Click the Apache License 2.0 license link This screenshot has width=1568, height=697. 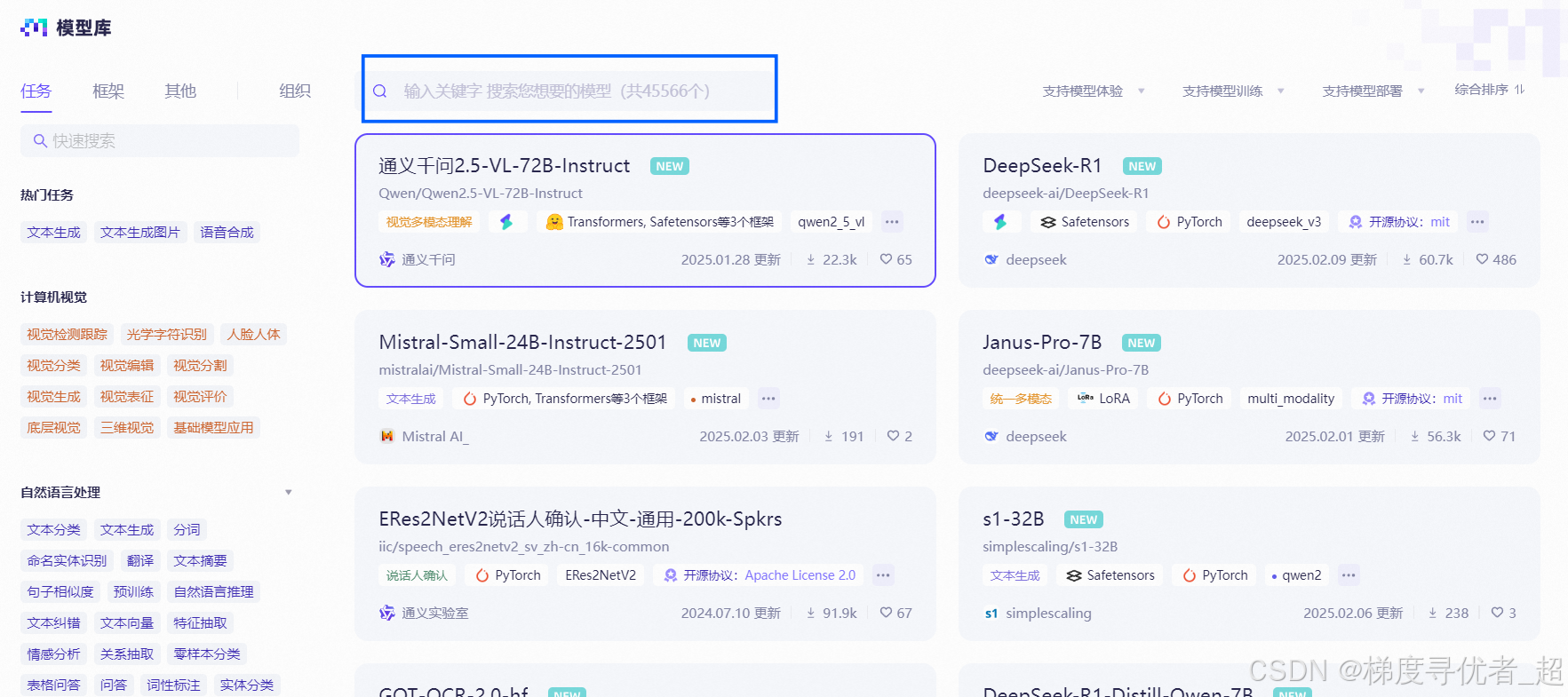(x=800, y=575)
